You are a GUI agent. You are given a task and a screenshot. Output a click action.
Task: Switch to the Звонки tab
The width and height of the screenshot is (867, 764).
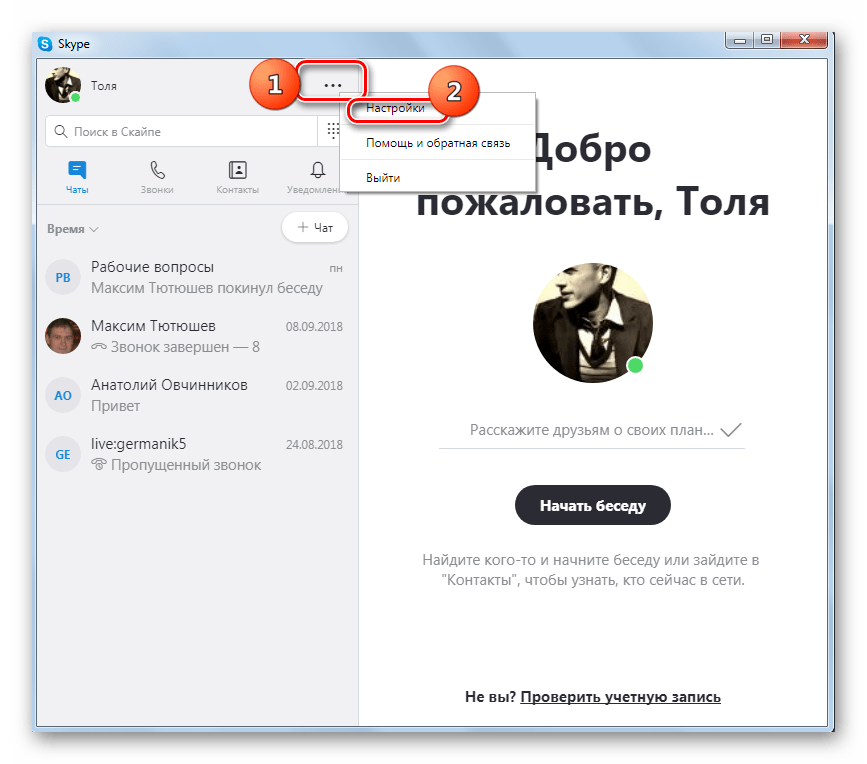[157, 177]
